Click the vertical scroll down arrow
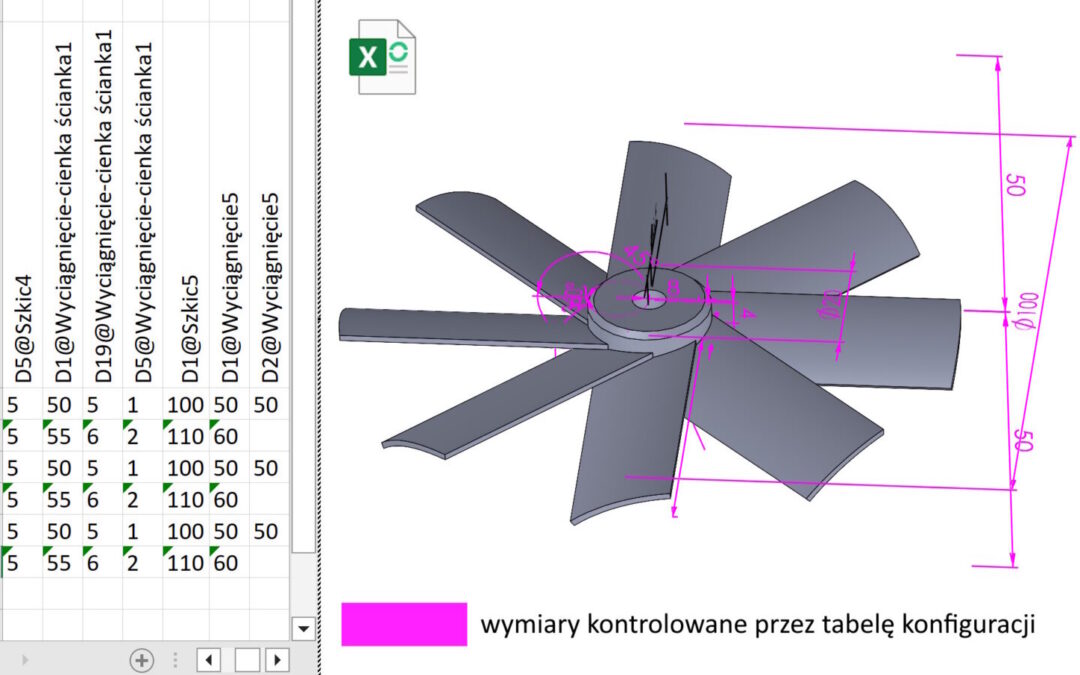This screenshot has height=675, width=1080. 304,628
